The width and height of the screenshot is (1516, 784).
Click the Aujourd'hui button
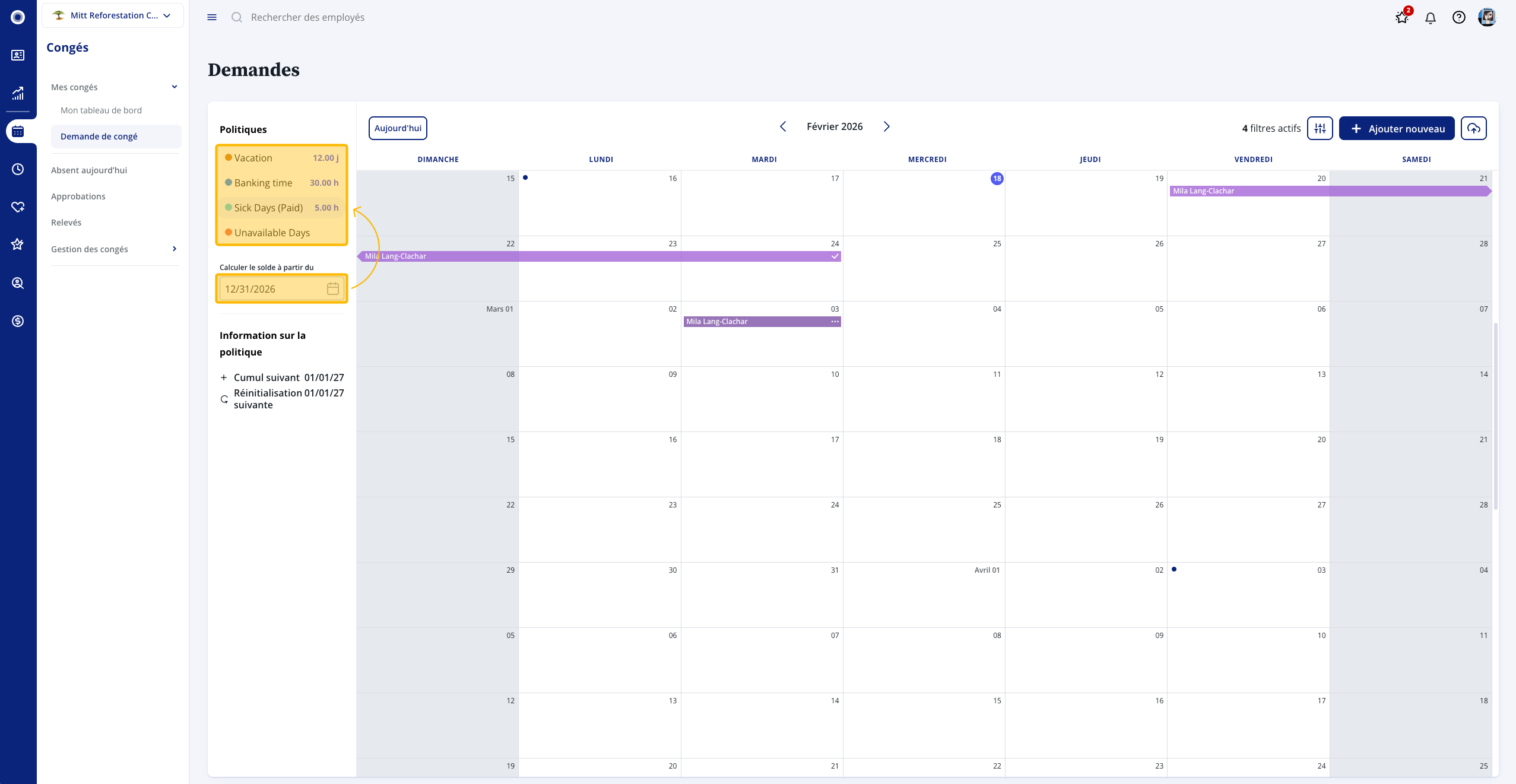[398, 128]
